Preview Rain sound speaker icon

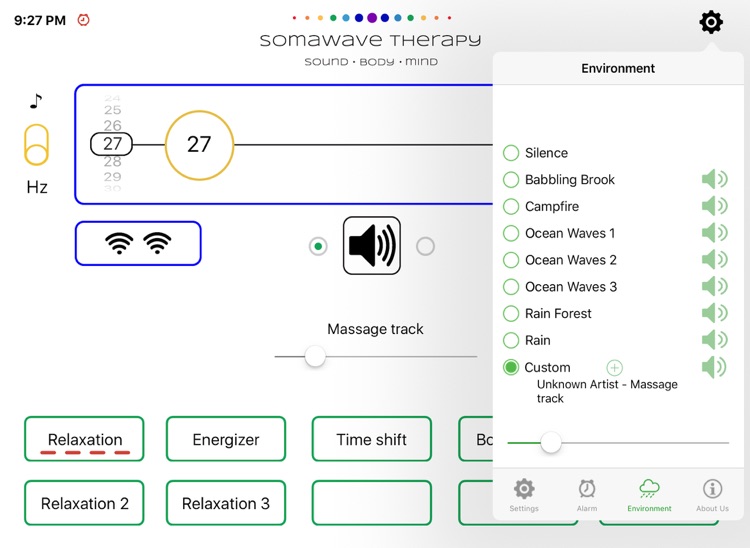[x=715, y=340]
